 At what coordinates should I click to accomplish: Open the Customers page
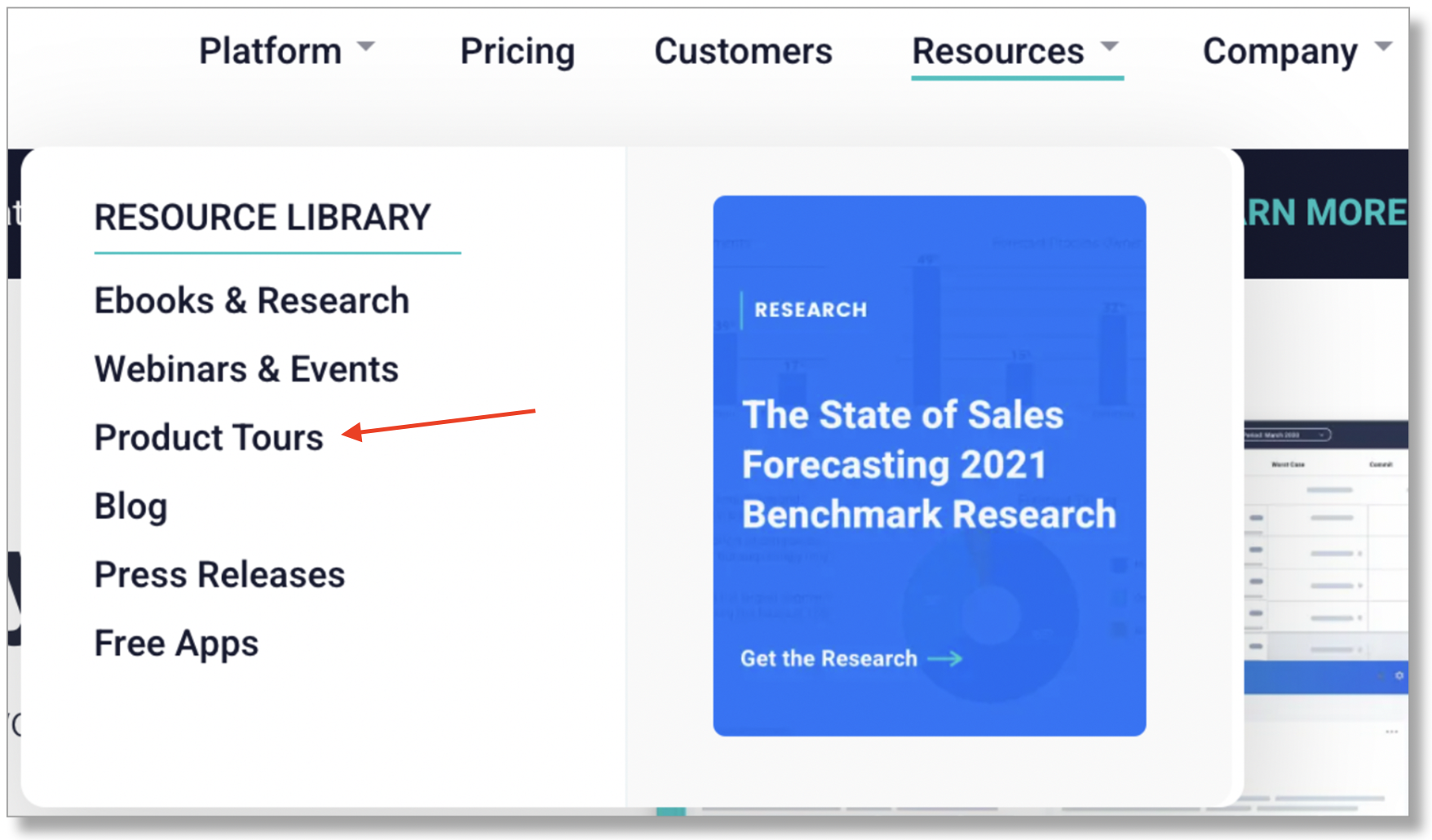743,51
